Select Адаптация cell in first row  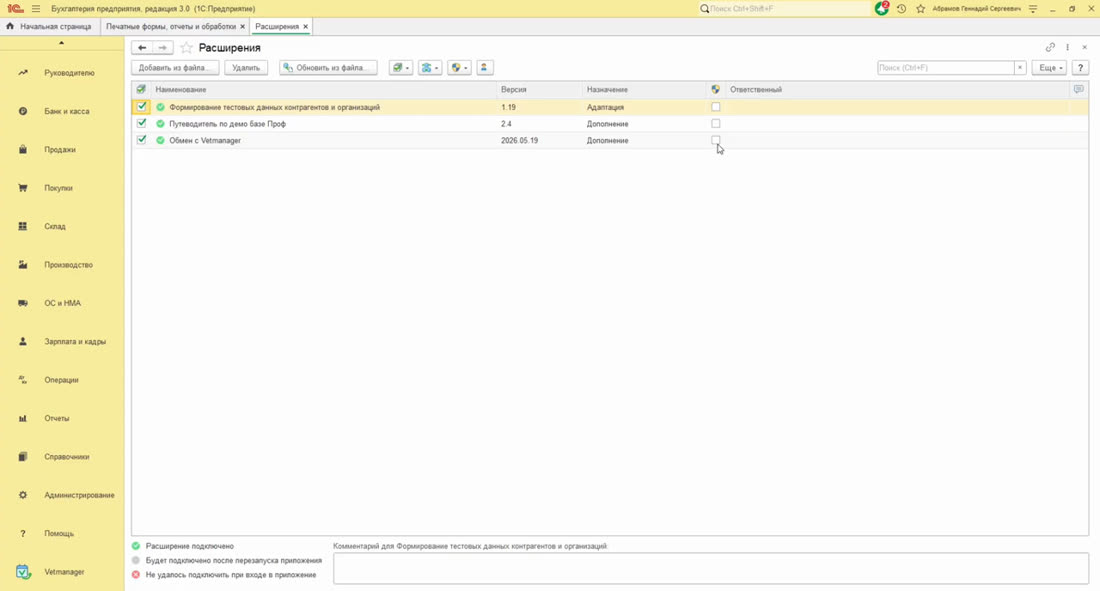[x=605, y=107]
